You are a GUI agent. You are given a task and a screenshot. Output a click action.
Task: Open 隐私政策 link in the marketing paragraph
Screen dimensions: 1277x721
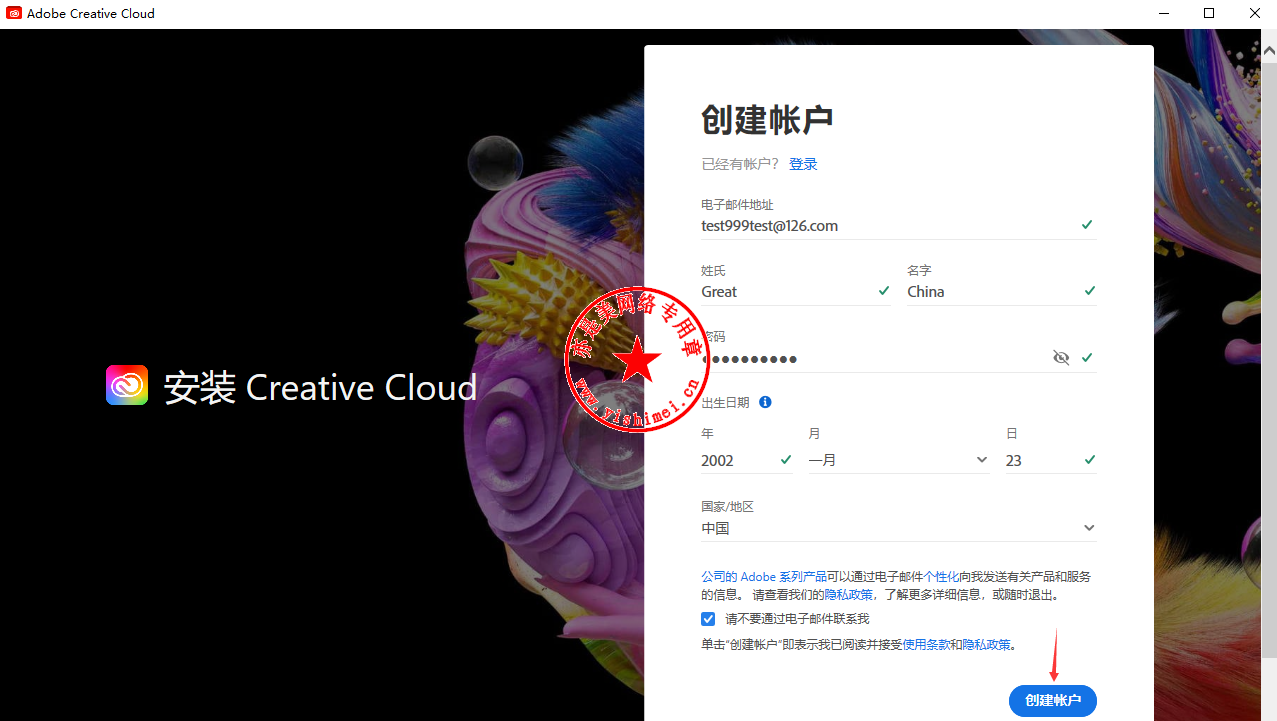click(x=848, y=595)
